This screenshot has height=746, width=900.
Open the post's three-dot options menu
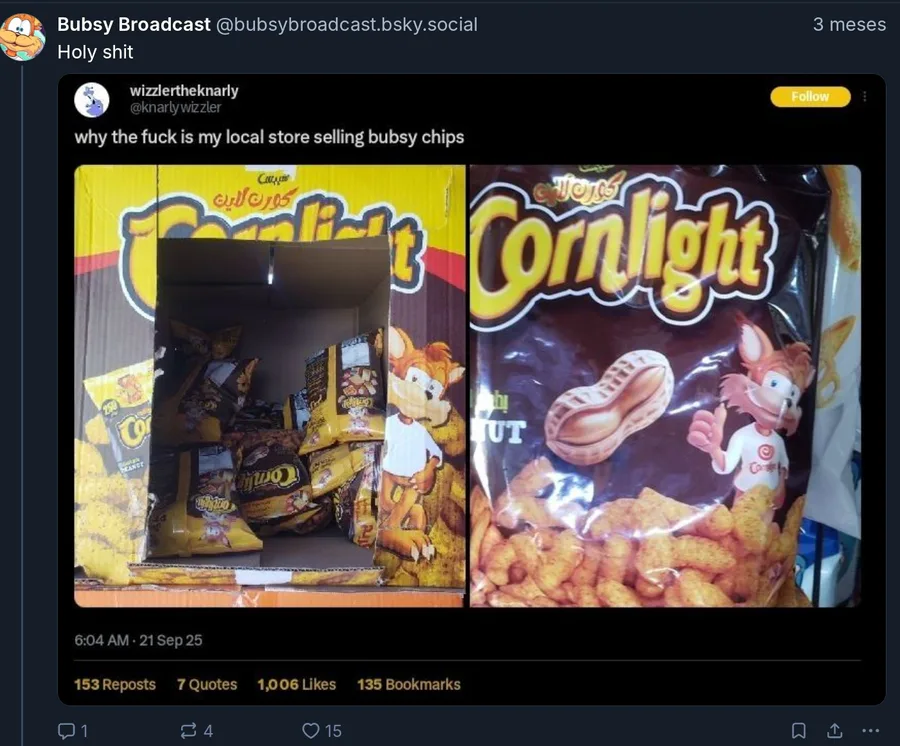tap(870, 731)
